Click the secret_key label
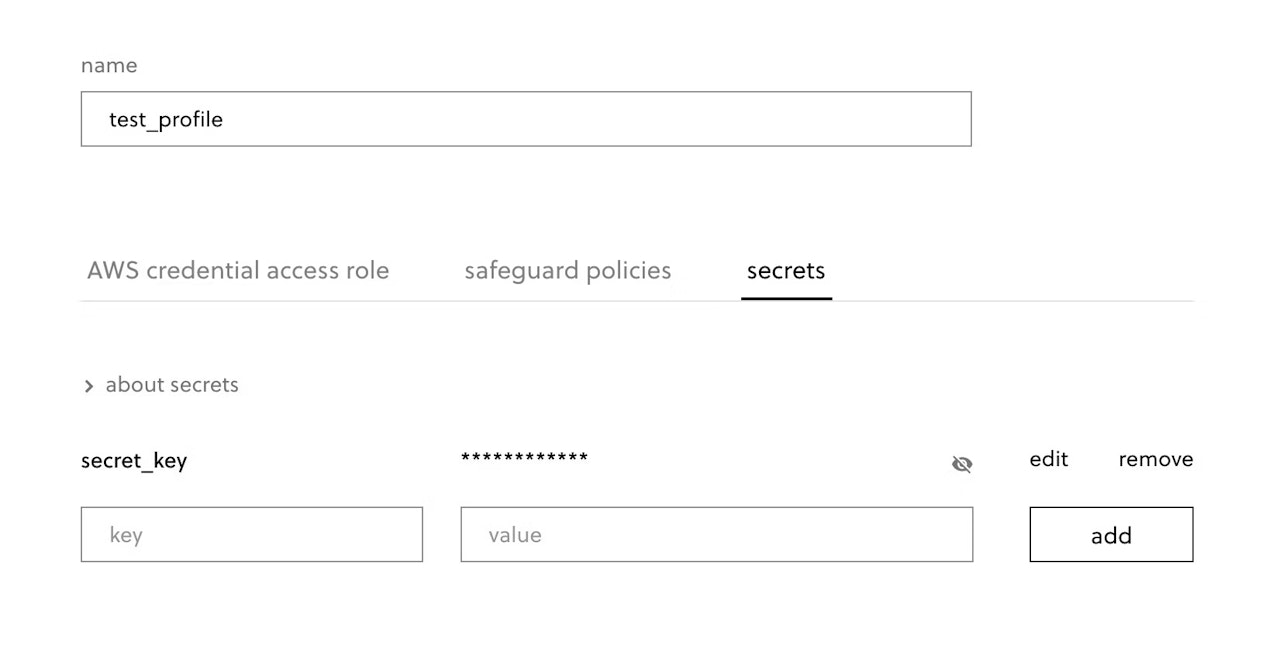1262x660 pixels. pyautogui.click(x=134, y=461)
